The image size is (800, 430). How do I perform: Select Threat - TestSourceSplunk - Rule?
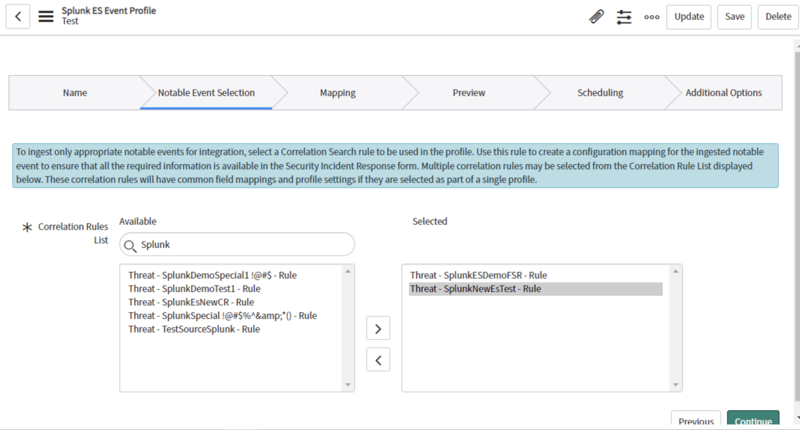[194, 330]
